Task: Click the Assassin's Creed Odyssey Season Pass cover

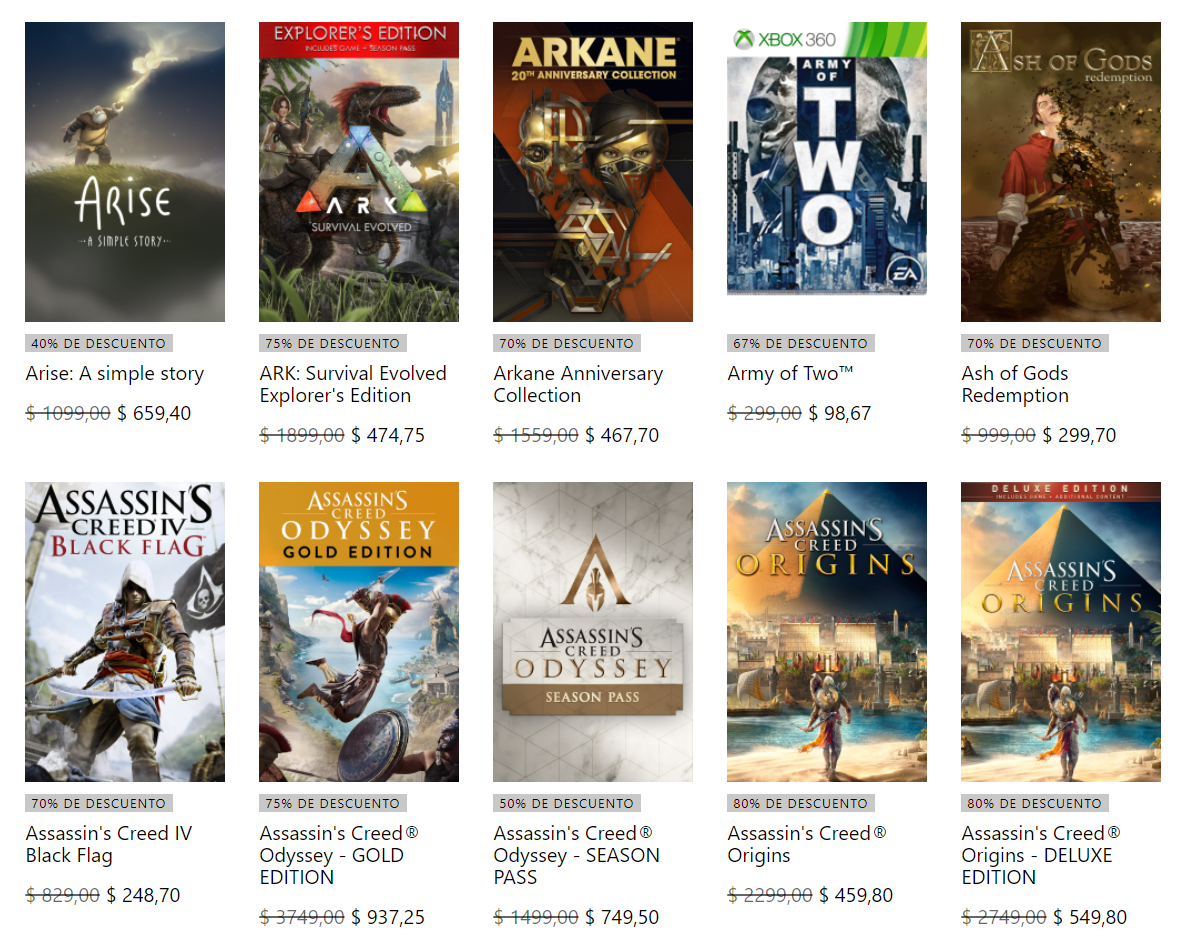Action: (593, 632)
